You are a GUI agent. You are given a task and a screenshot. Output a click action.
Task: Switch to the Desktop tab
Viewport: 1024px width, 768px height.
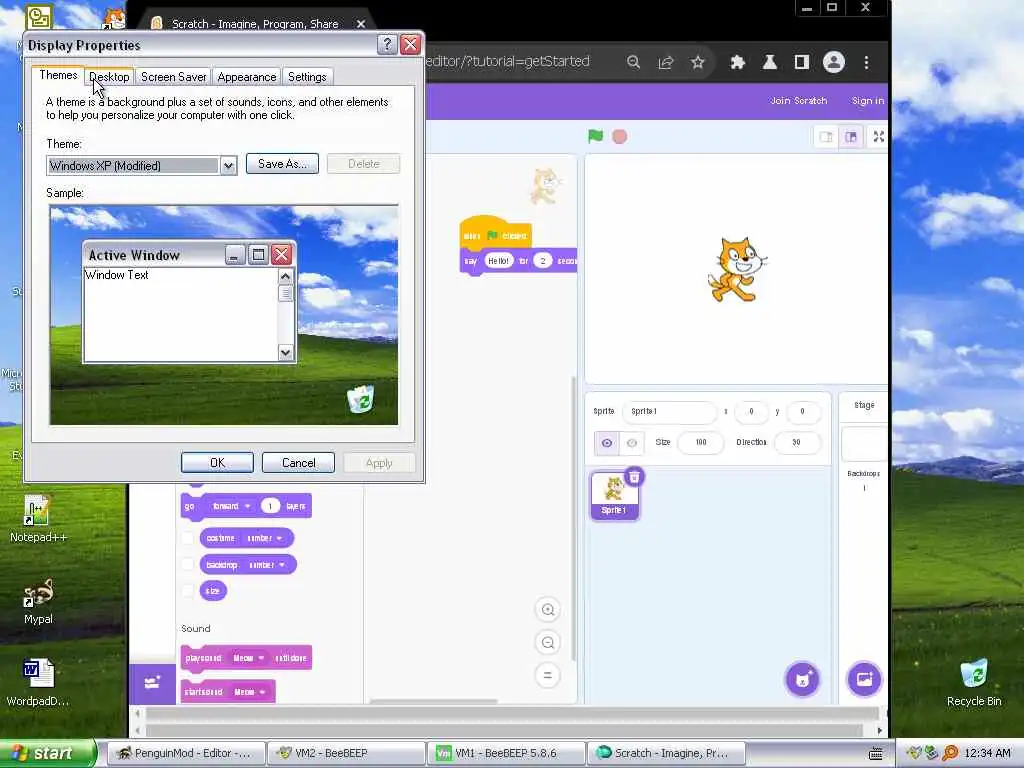[x=109, y=77]
